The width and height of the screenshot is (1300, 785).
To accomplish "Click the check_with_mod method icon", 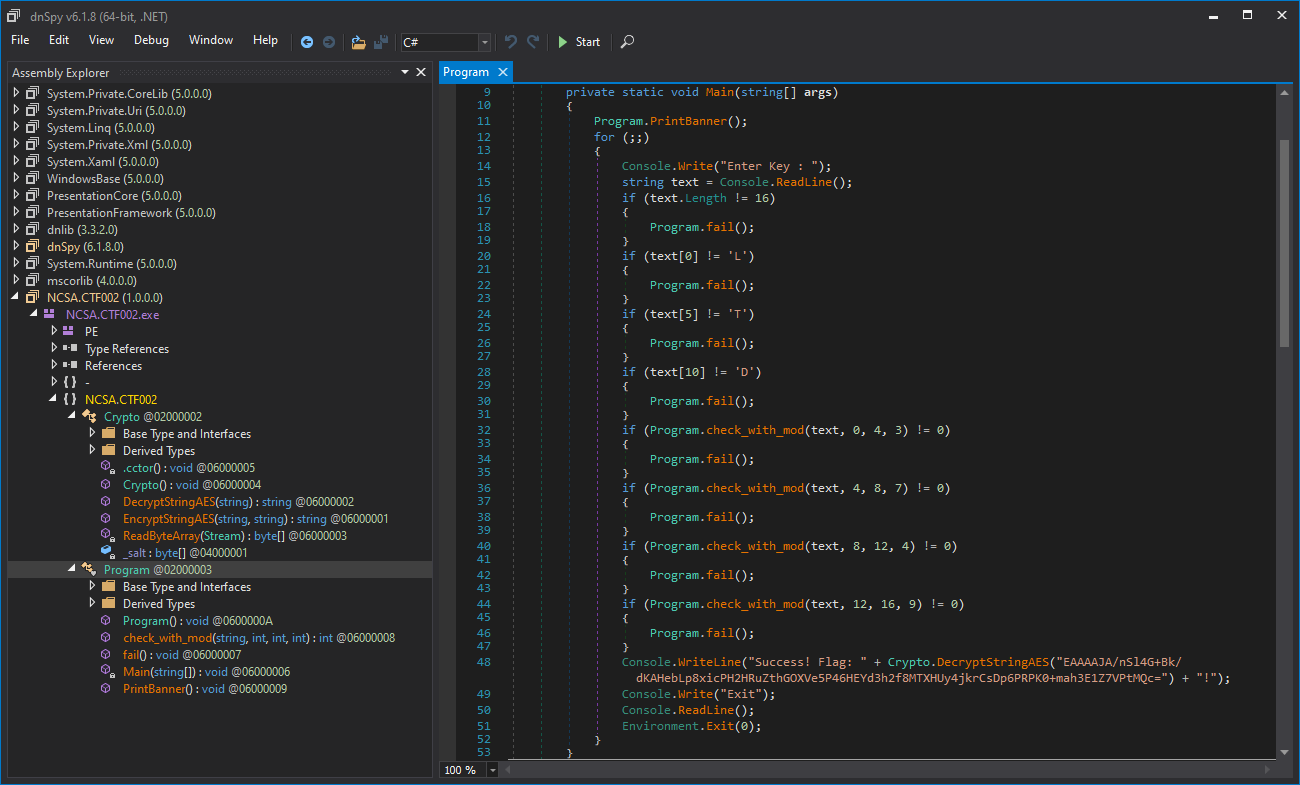I will pyautogui.click(x=107, y=637).
